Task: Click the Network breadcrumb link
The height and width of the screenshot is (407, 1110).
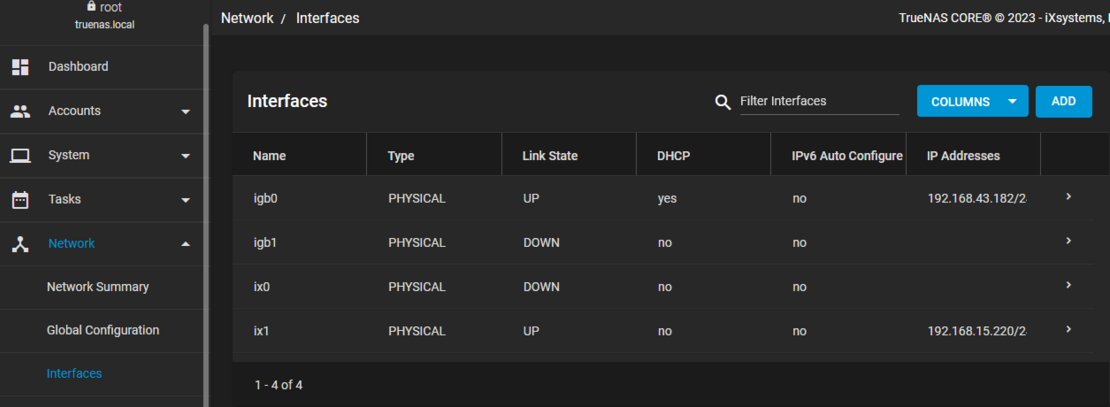Action: (247, 18)
